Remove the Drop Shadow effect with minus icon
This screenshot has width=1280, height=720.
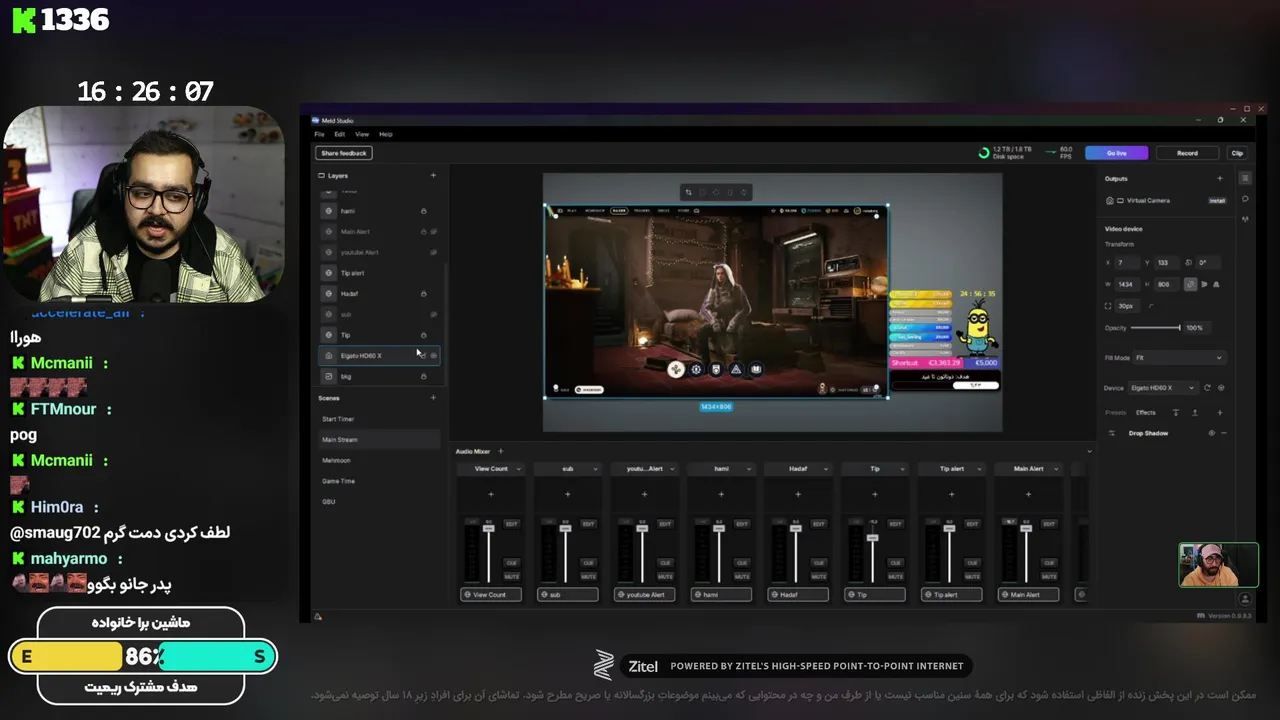[1223, 433]
